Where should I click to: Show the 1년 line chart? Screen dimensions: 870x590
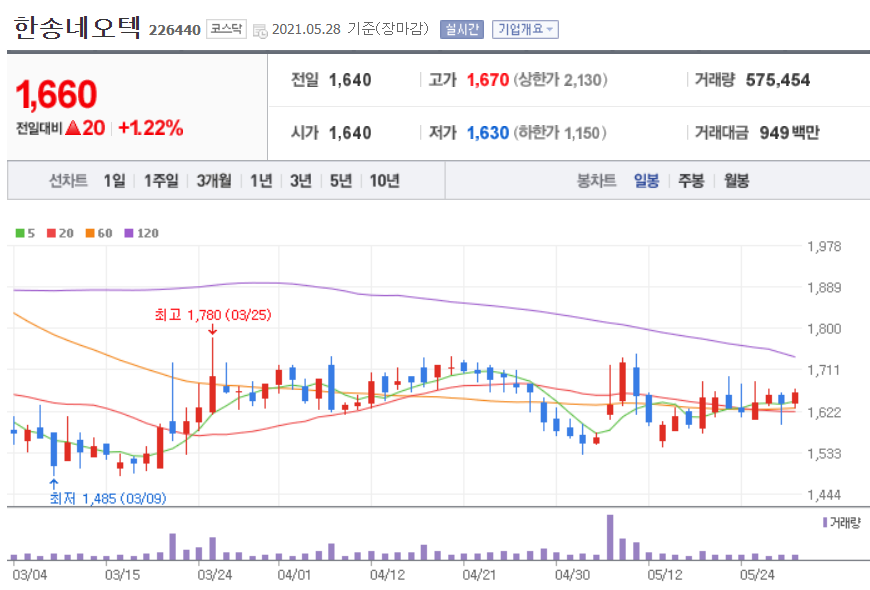[x=261, y=180]
